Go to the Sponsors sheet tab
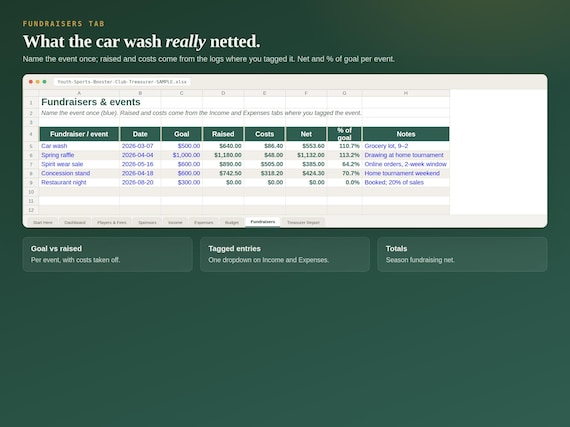570x427 pixels. point(147,222)
